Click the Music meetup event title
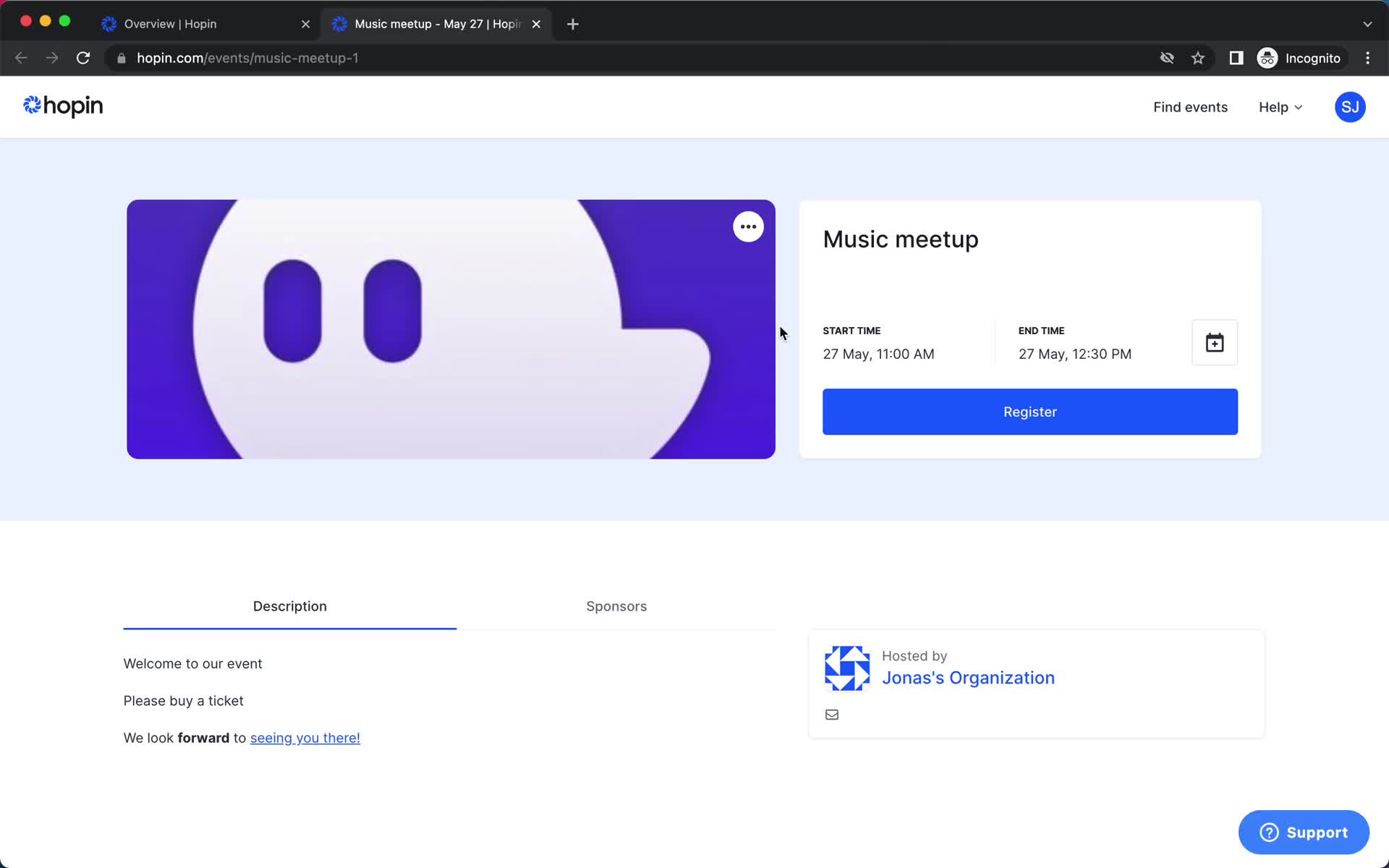1389x868 pixels. (x=901, y=239)
